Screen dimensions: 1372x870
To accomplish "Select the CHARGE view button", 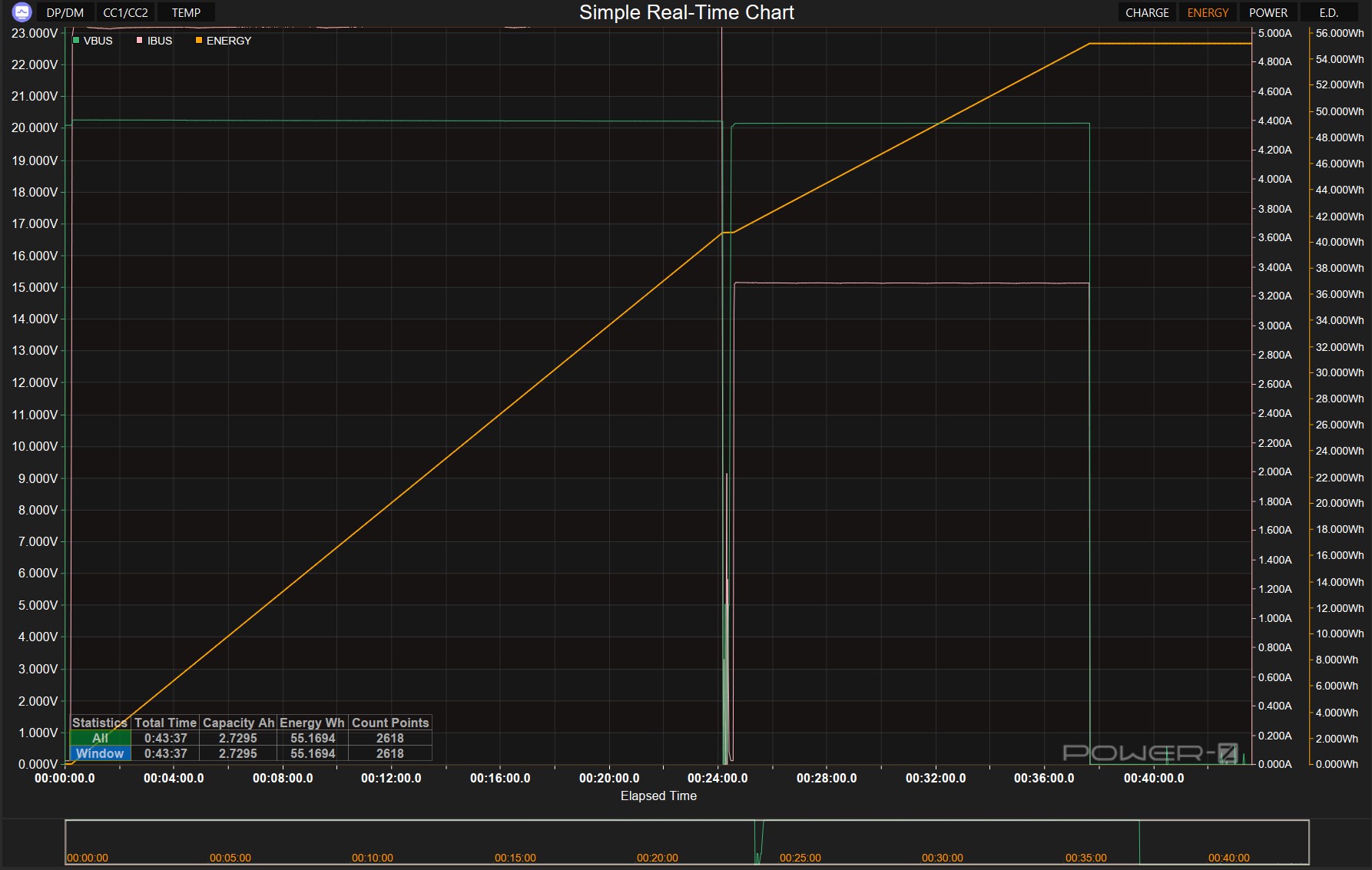I will [1147, 13].
